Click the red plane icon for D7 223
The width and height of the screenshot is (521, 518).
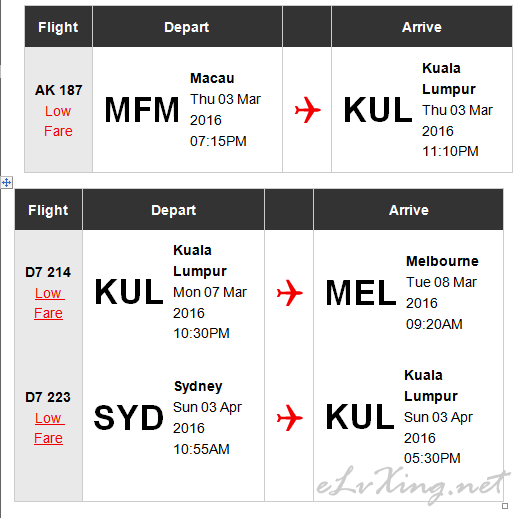point(290,418)
